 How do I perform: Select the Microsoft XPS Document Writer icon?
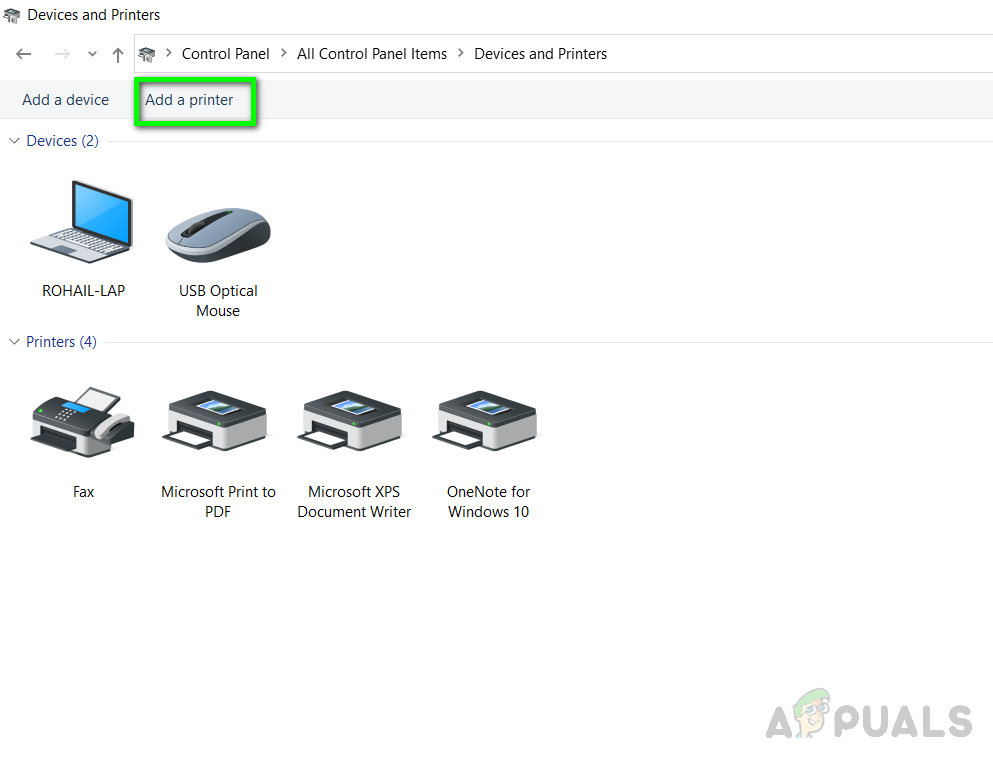coord(353,420)
